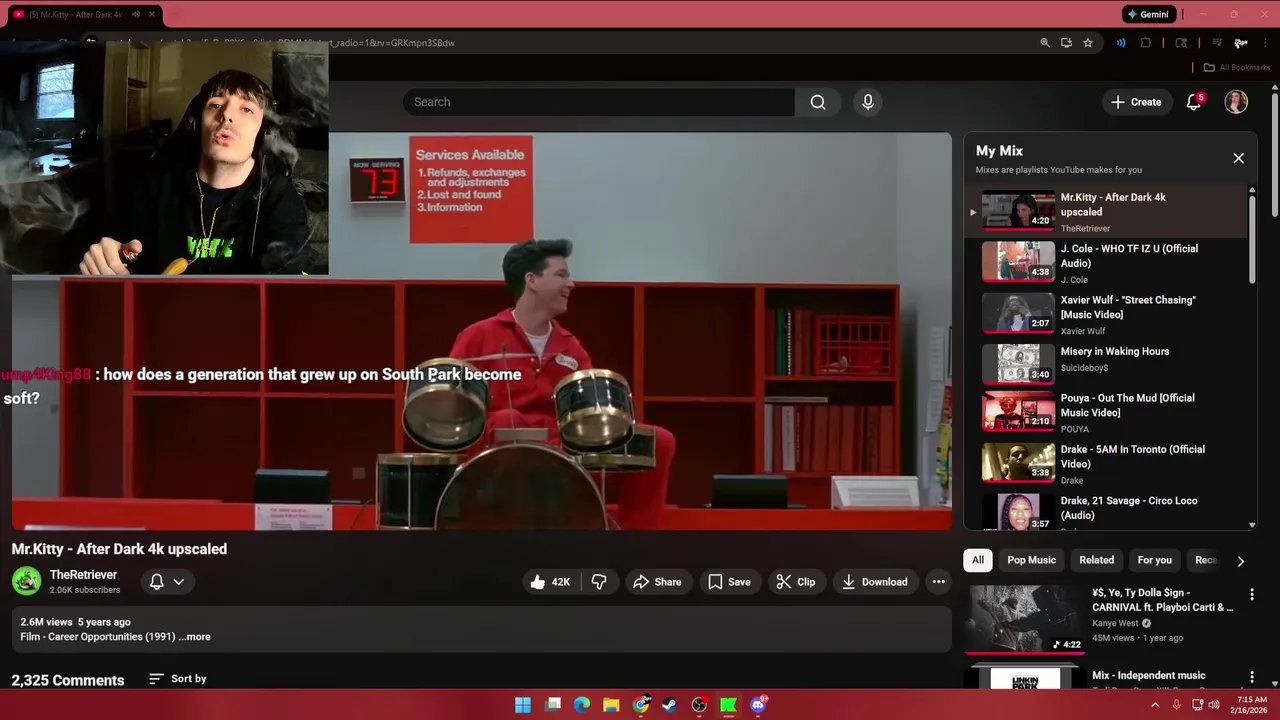Play Pouya Out The Mud from mix
Screen dimensions: 1280x720
pyautogui.click(x=1107, y=412)
